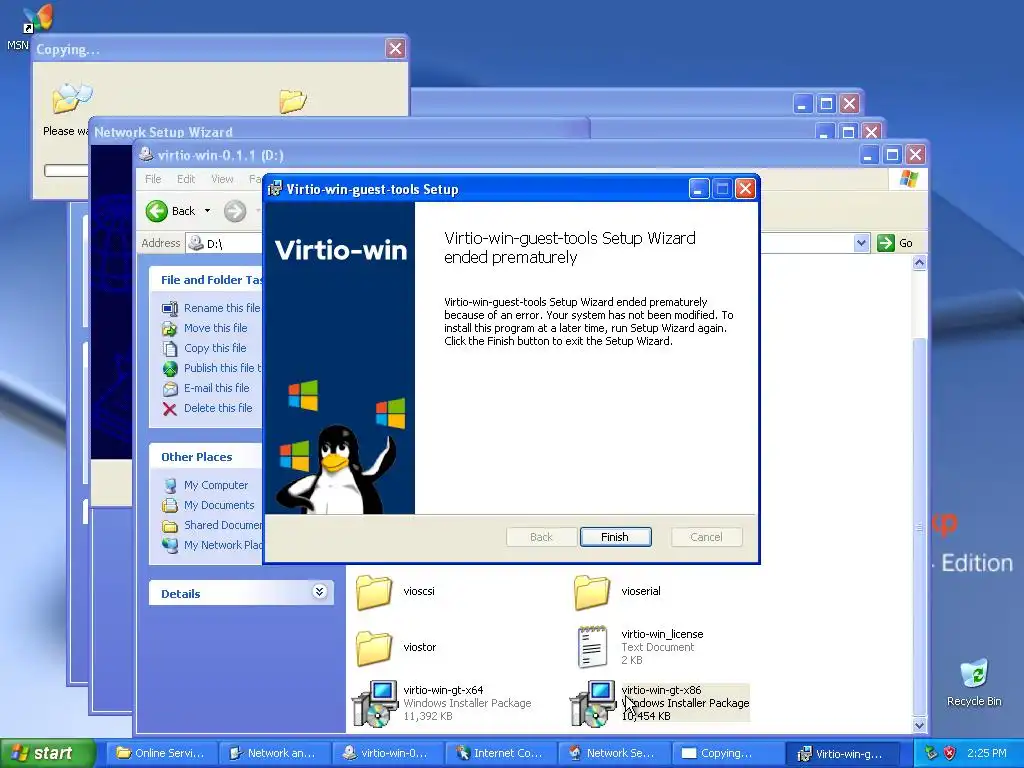This screenshot has width=1024, height=768.
Task: Switch to Network and Internet taskbar button
Action: [274, 753]
